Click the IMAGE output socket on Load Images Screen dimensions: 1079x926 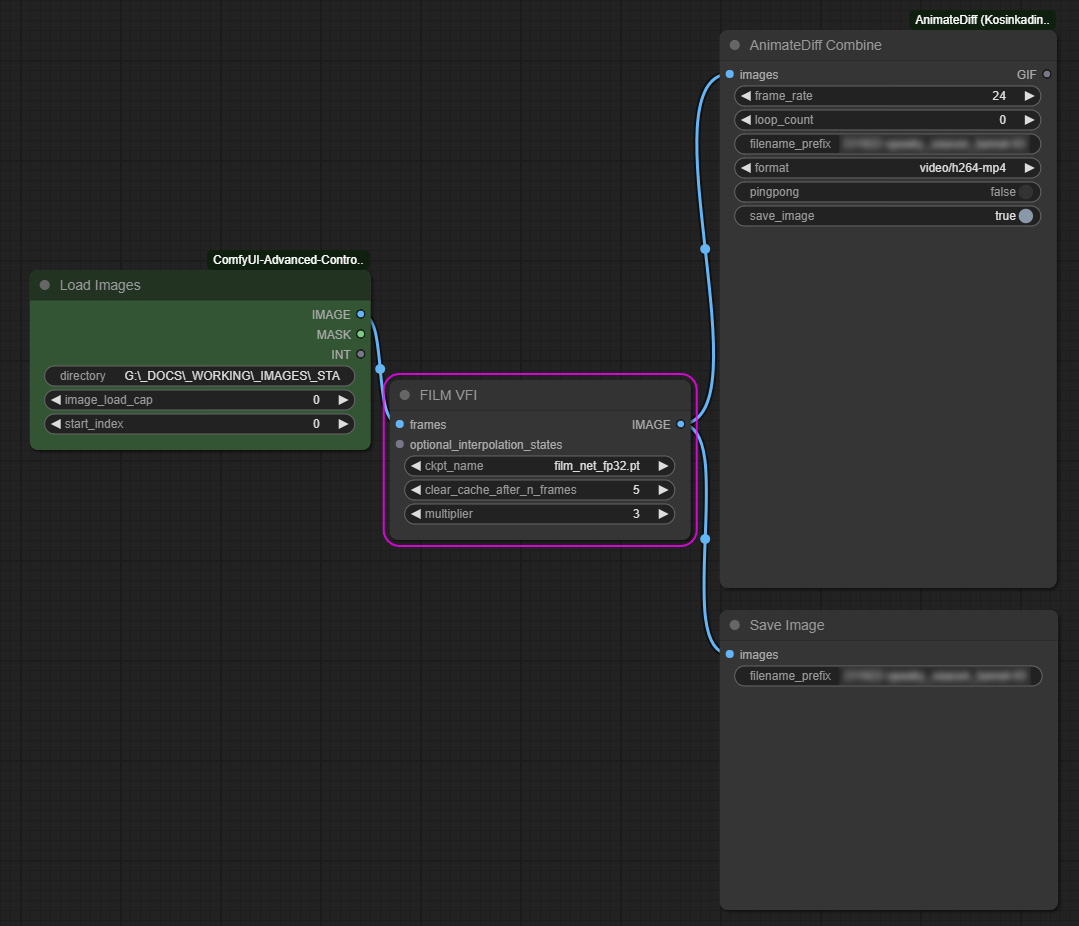[x=361, y=314]
